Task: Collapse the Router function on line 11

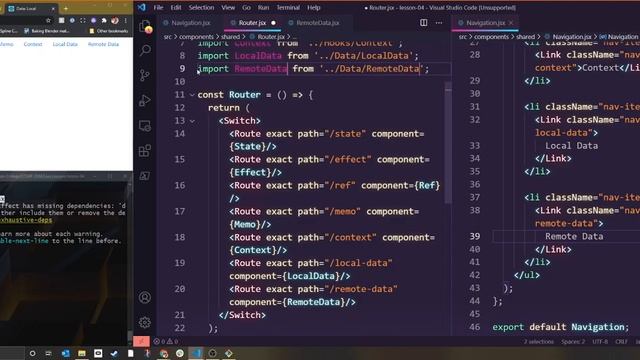Action: (x=192, y=95)
